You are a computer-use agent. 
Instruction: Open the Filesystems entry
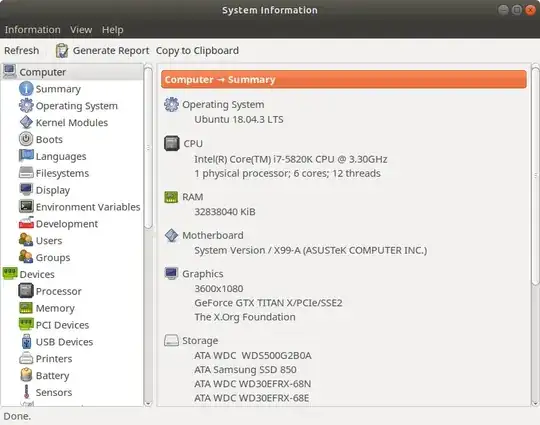[62, 173]
